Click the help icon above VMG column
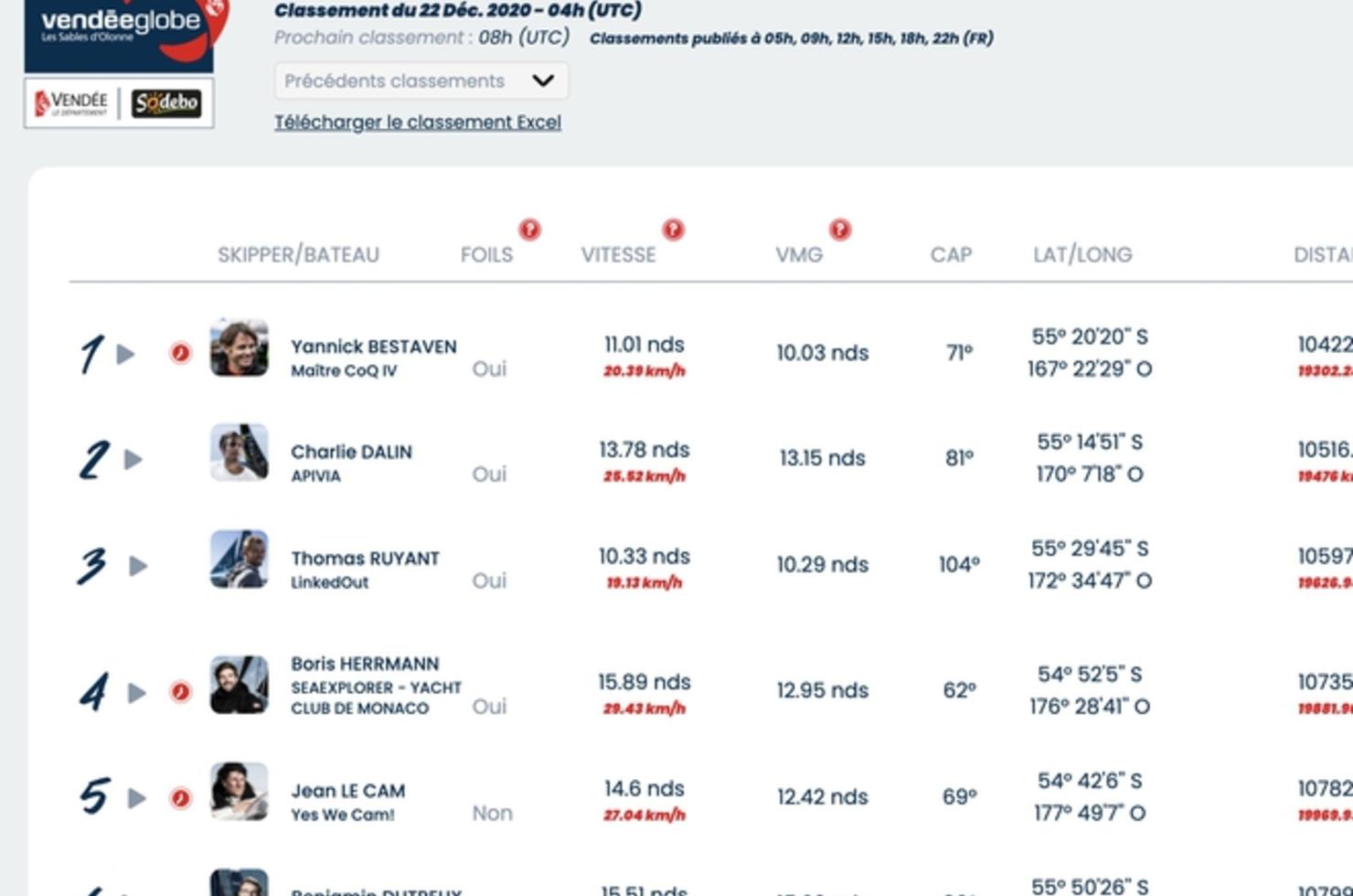Screen dimensions: 1353x896 (840, 229)
